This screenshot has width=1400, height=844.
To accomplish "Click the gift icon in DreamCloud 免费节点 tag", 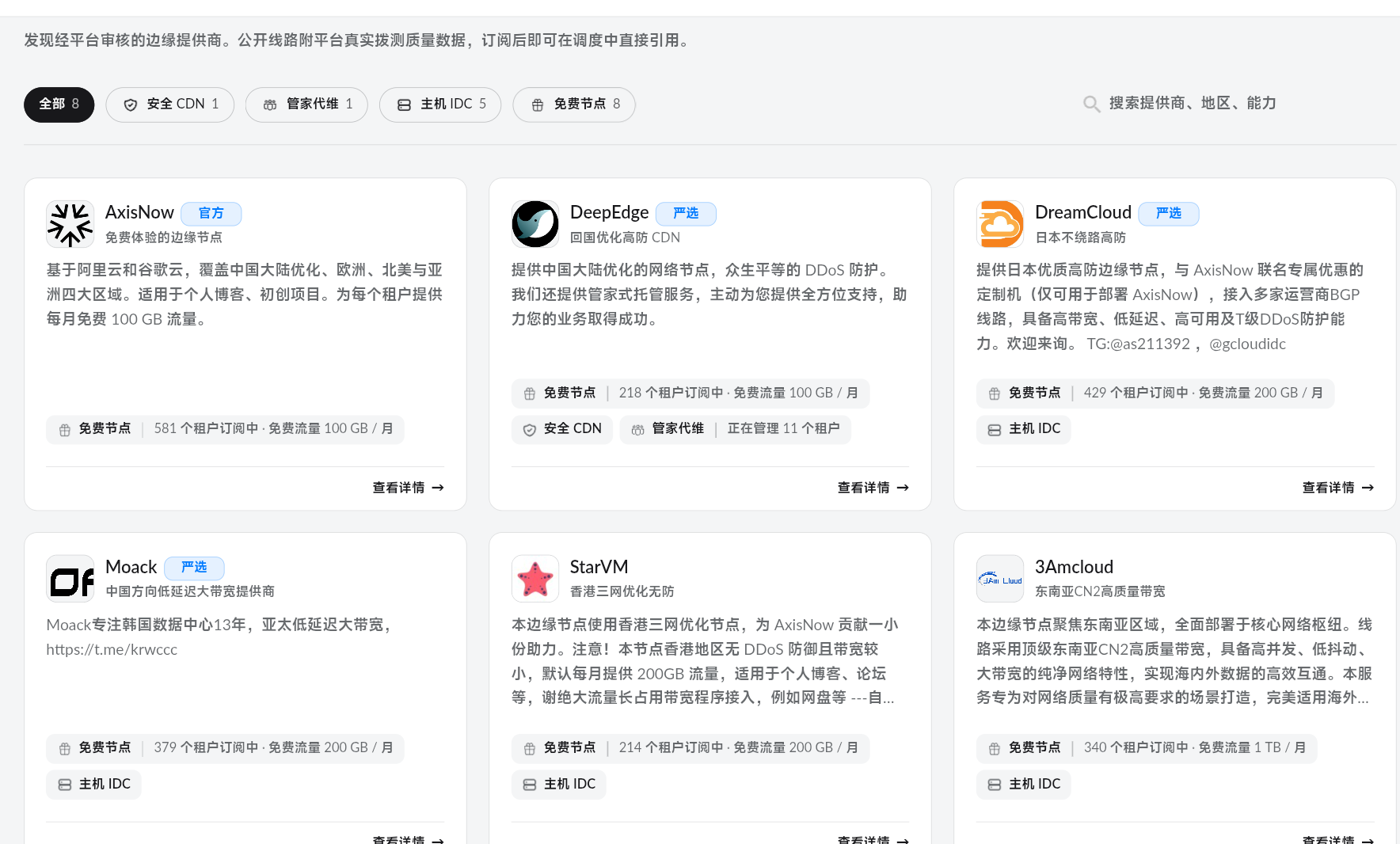I will pyautogui.click(x=995, y=393).
